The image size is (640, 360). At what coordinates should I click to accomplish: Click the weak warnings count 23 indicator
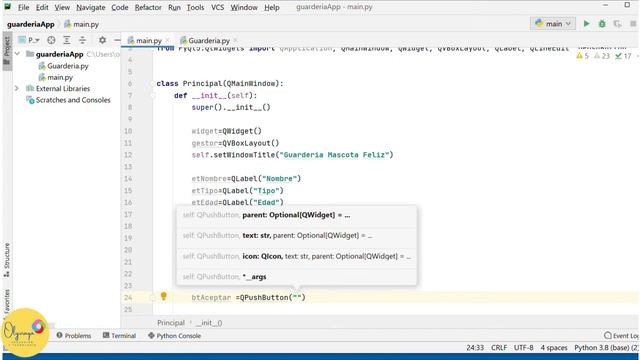click(x=602, y=56)
